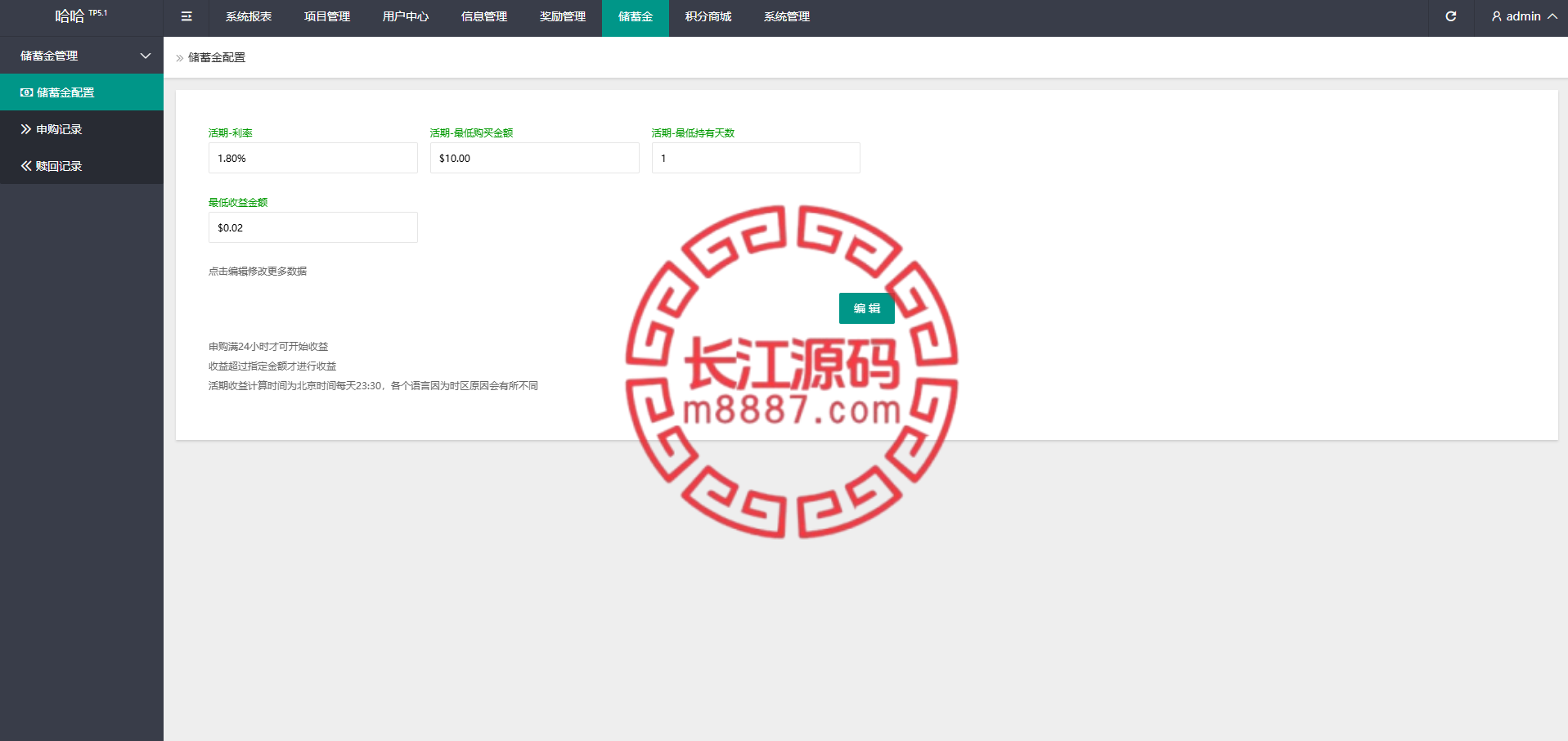This screenshot has width=1568, height=741.
Task: Click the 申购满24小时才可开始收益 note
Action: pyautogui.click(x=268, y=347)
